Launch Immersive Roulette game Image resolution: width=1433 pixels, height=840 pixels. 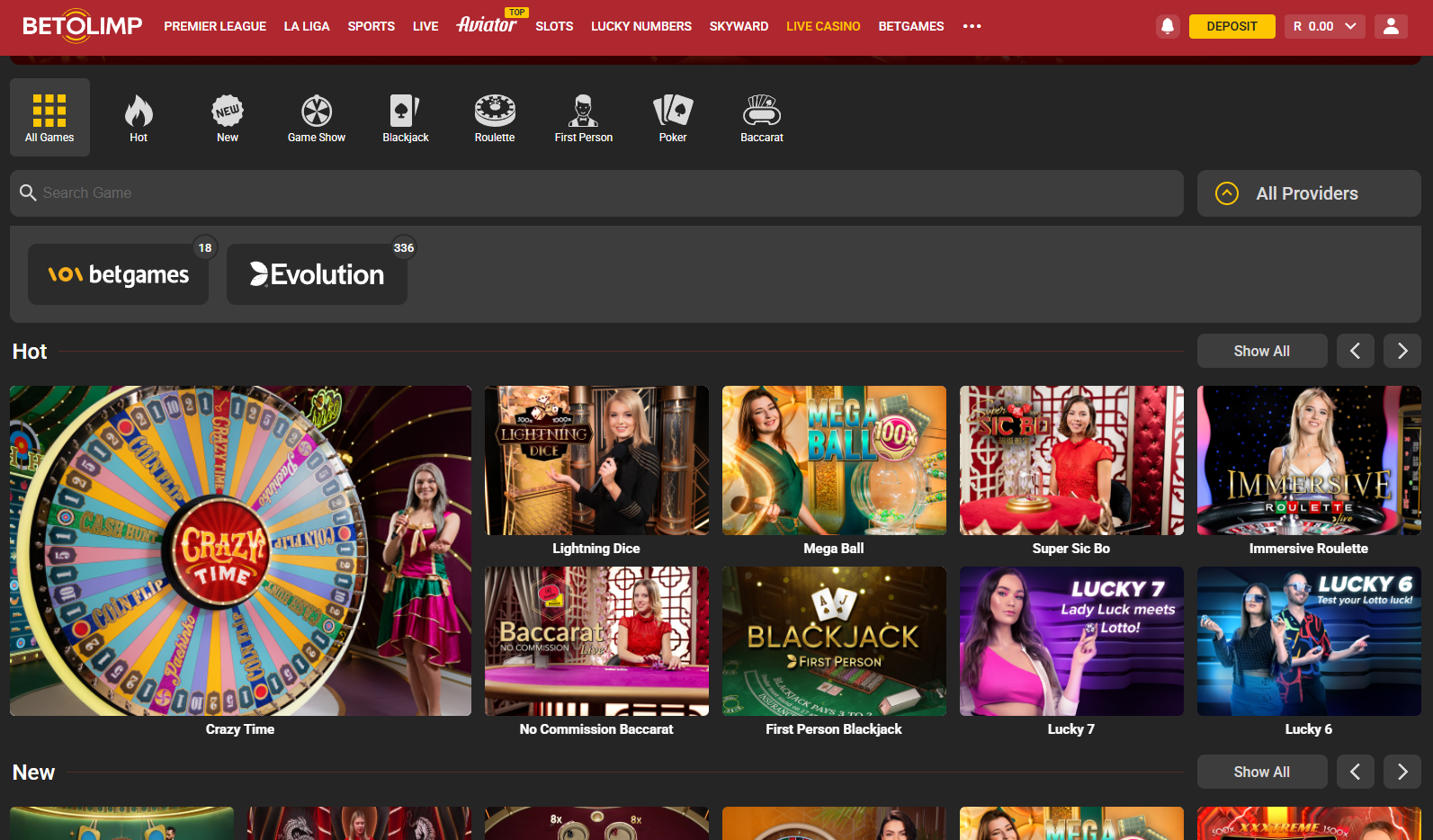tap(1309, 460)
